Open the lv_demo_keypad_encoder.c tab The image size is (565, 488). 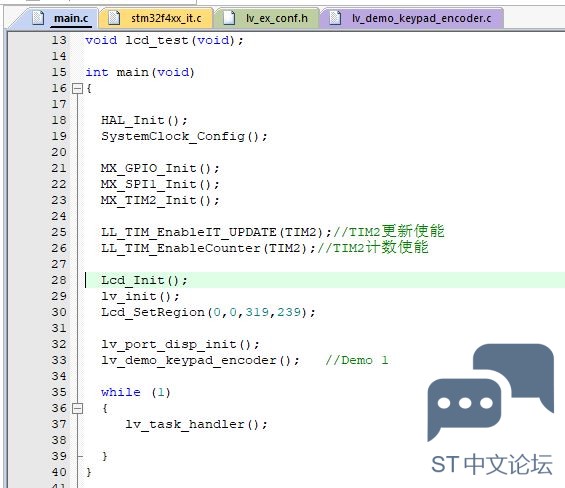pyautogui.click(x=411, y=18)
